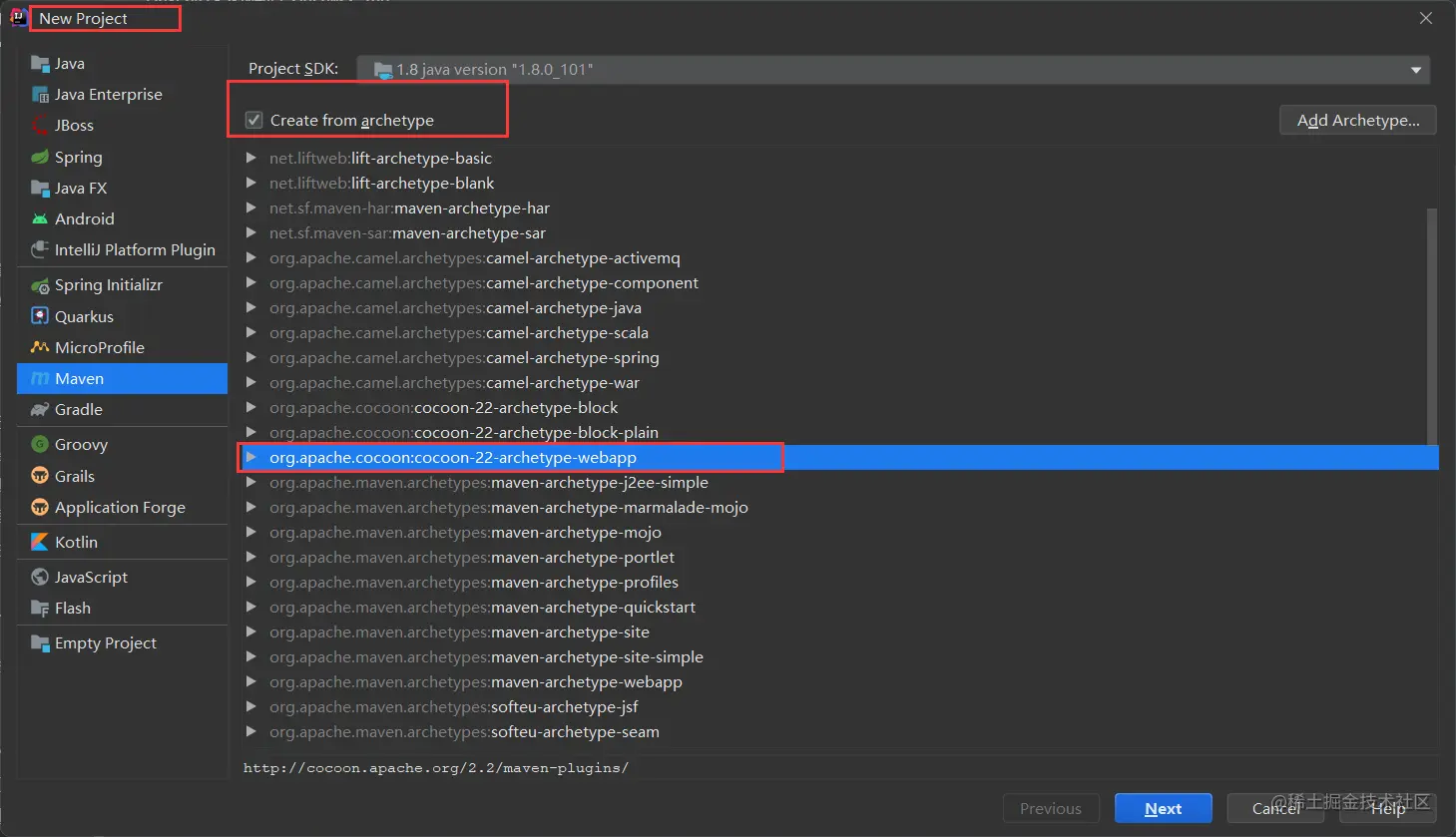Viewport: 1456px width, 837px height.
Task: Click the JBoss icon
Action: pos(40,126)
